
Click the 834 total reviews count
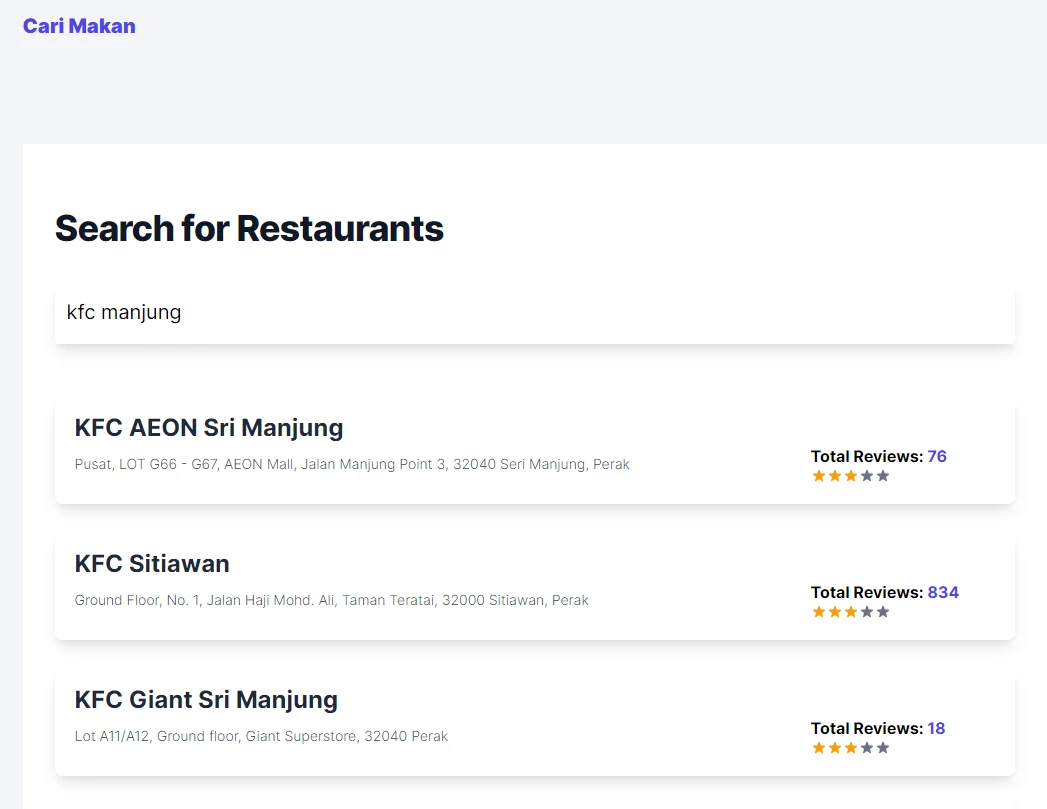click(x=943, y=592)
